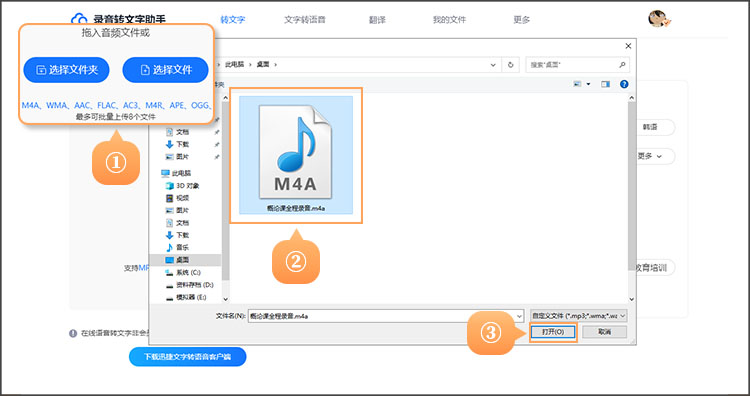Switch to the 文字转语音 tab

click(305, 20)
